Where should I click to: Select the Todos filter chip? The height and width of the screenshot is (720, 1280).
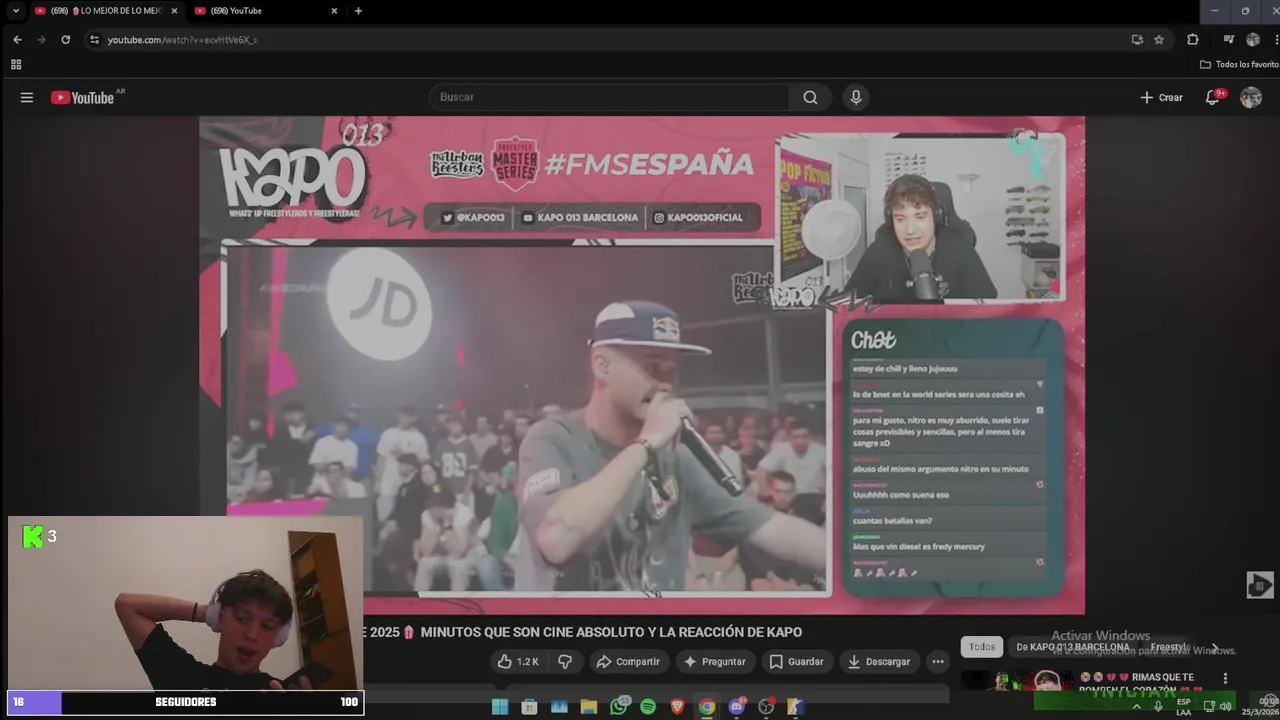(x=982, y=647)
